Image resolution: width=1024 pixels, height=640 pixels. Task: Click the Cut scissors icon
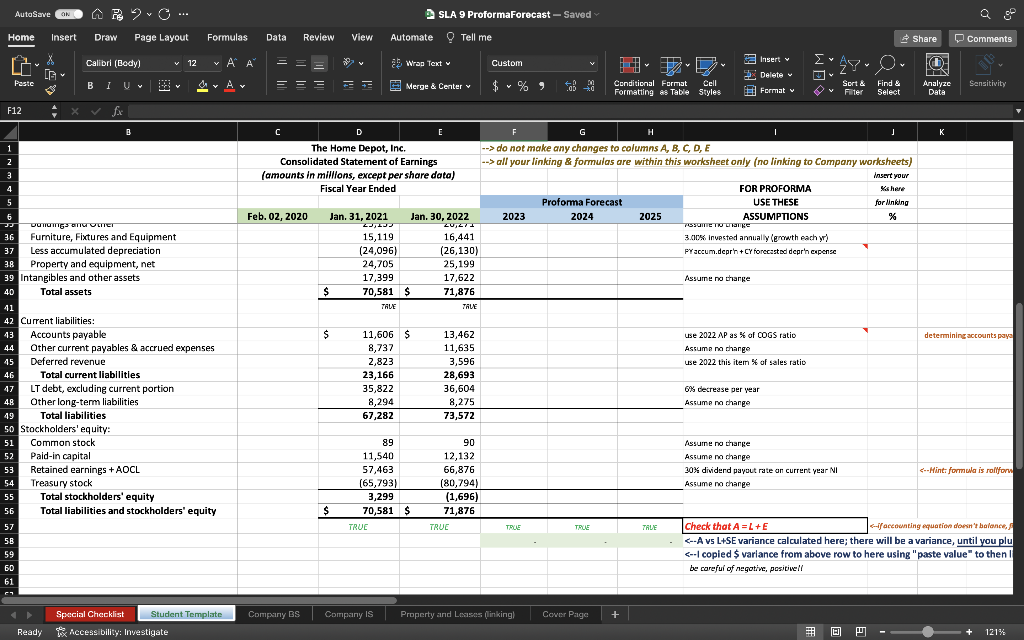click(50, 60)
